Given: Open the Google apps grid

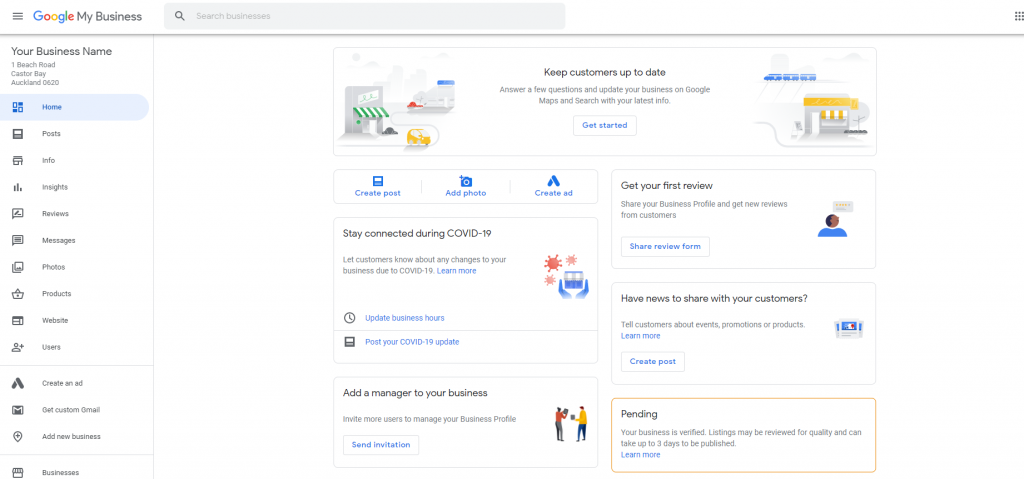Looking at the screenshot, I should click(x=1019, y=16).
